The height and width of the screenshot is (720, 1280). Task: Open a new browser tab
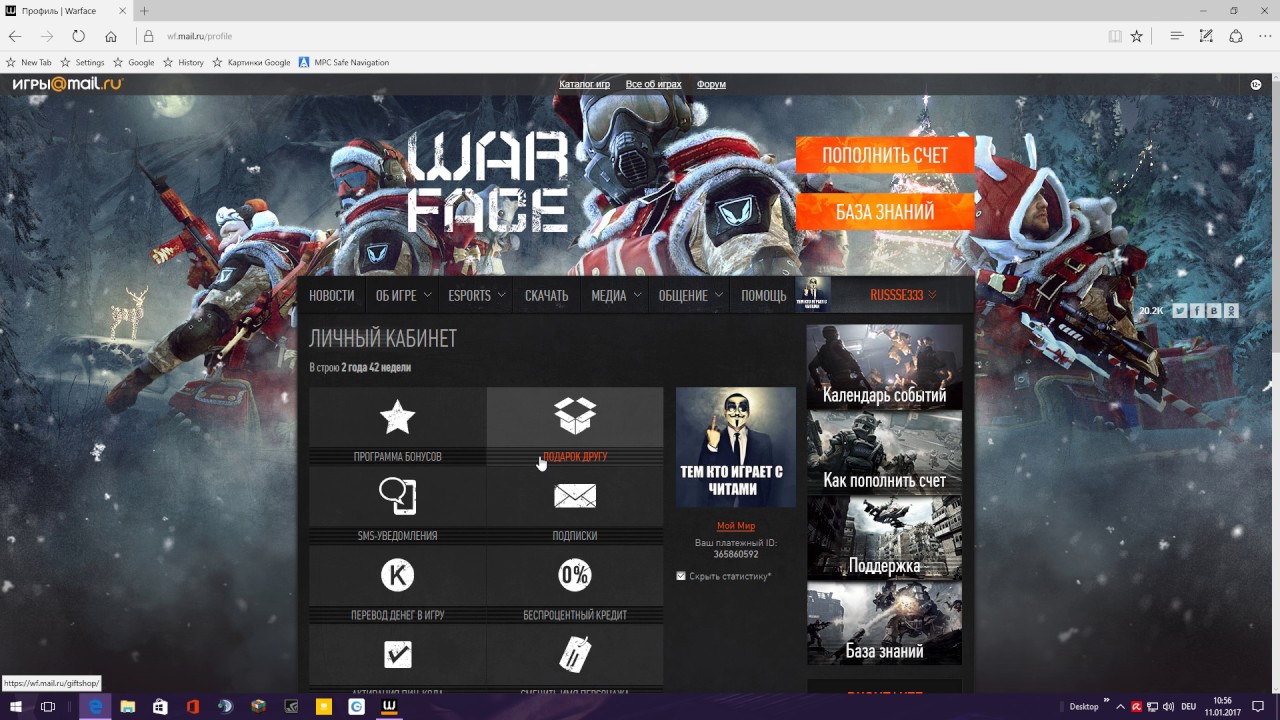144,11
